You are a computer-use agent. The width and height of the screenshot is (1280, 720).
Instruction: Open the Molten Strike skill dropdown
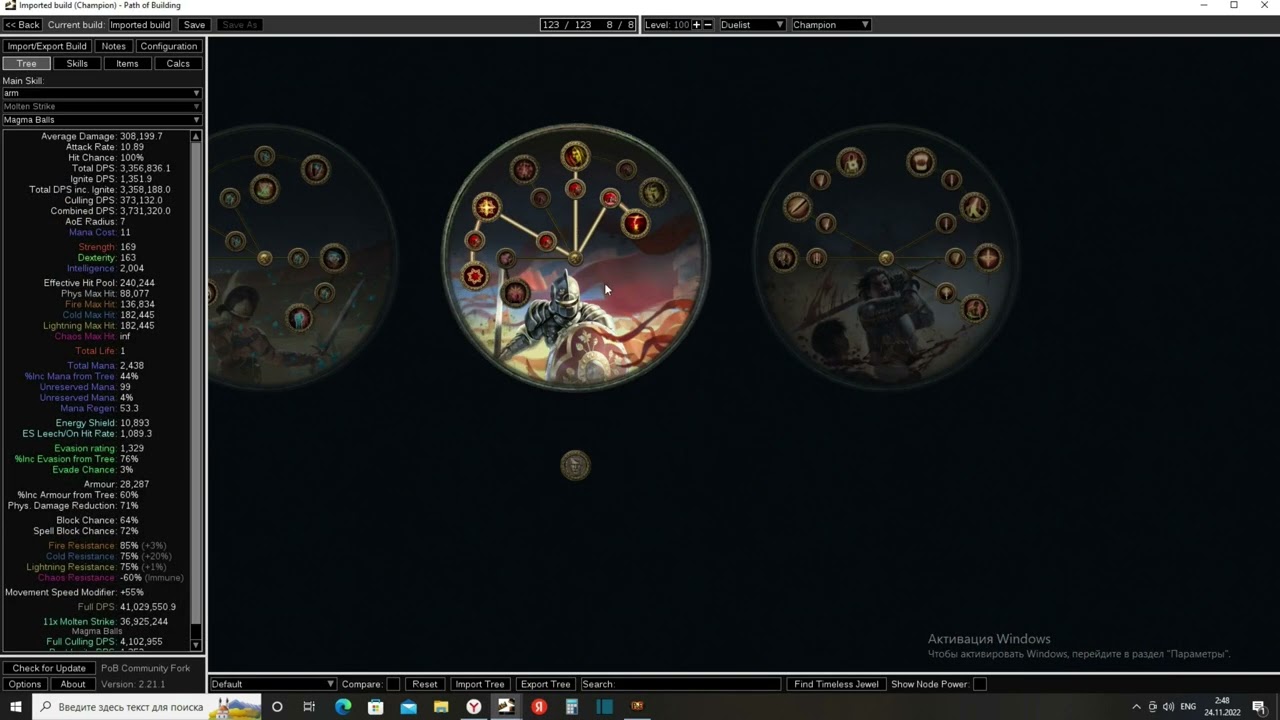tap(101, 106)
